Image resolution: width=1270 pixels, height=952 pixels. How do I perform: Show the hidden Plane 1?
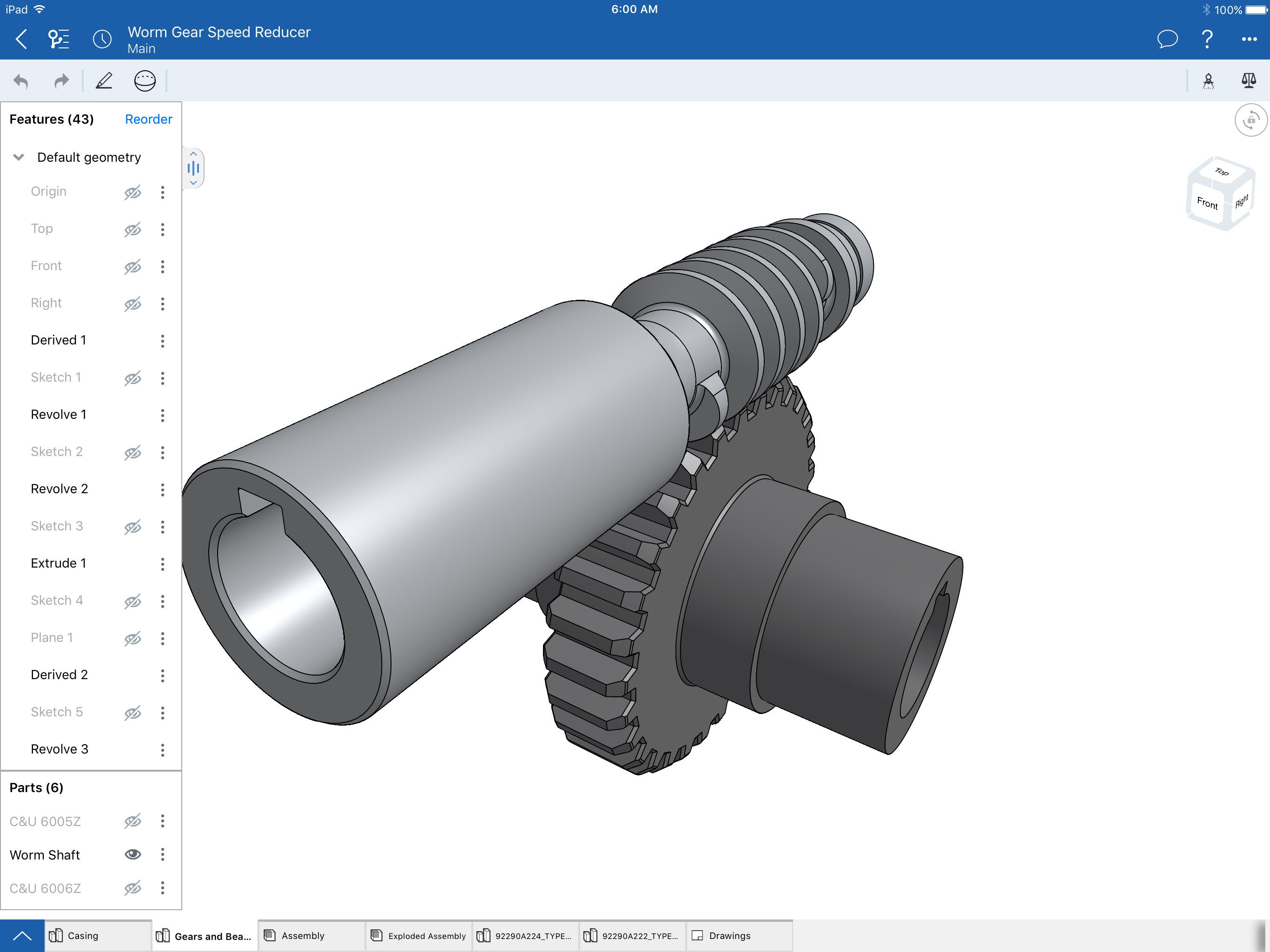click(x=132, y=639)
